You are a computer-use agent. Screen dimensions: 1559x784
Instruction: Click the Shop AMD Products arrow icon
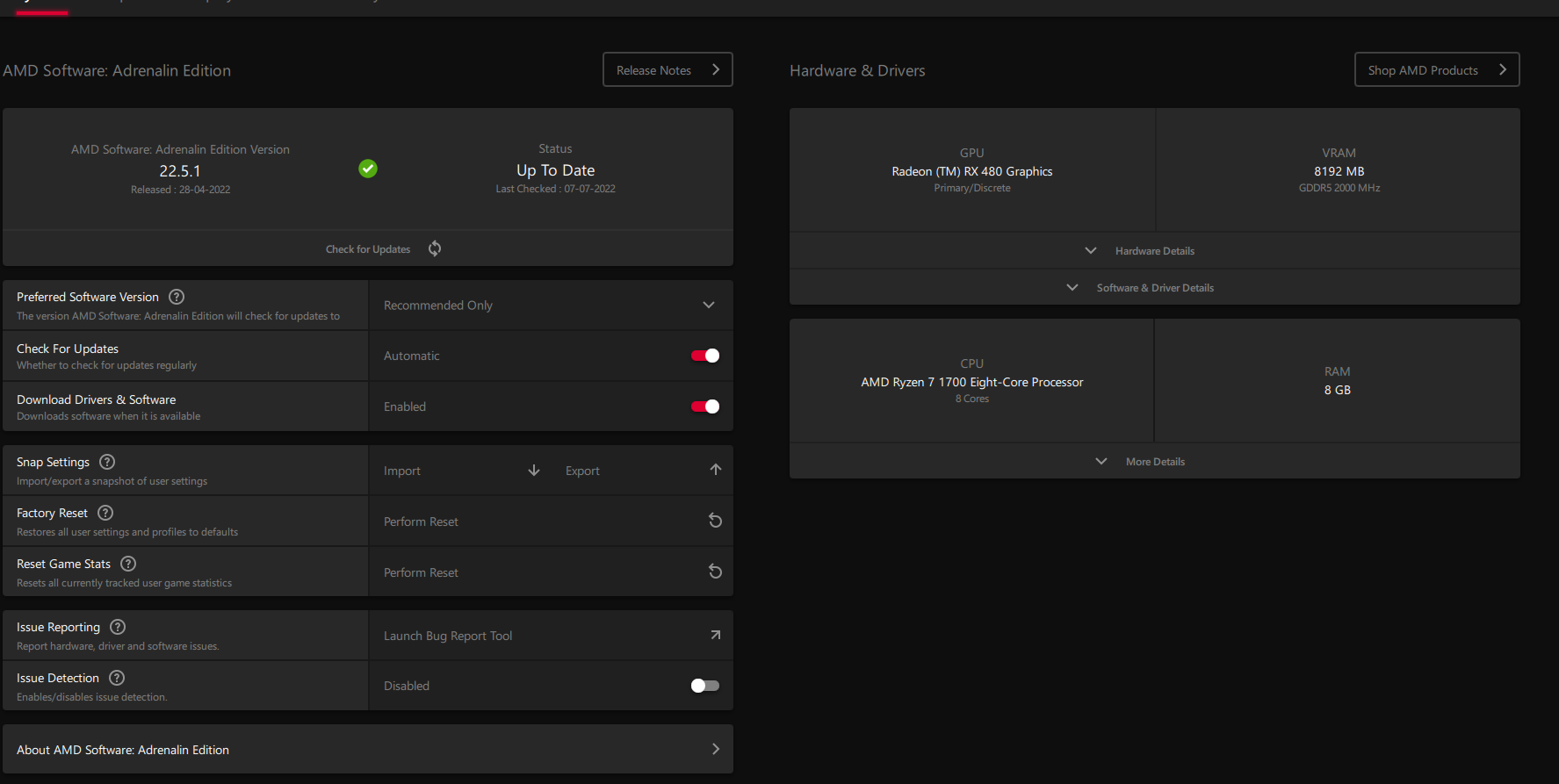point(1503,69)
